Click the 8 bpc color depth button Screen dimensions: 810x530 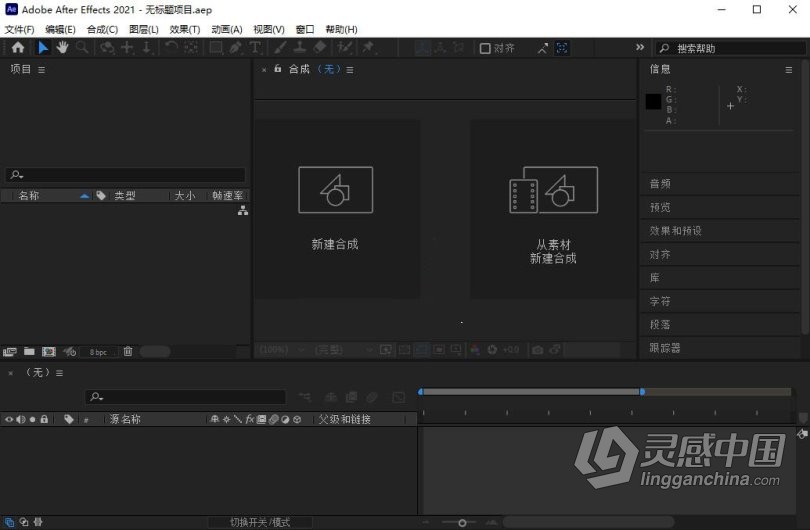pyautogui.click(x=98, y=352)
